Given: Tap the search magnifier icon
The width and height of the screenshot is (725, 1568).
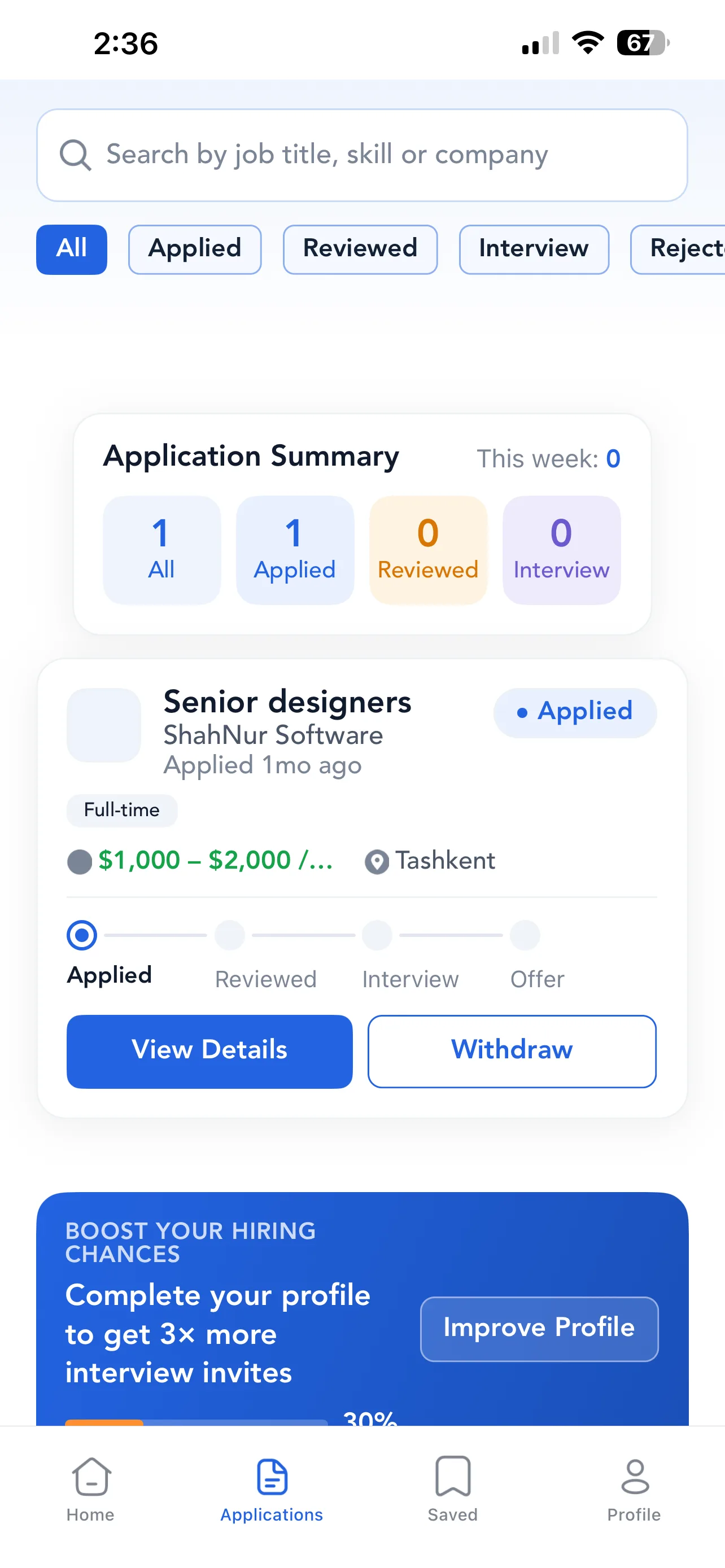Looking at the screenshot, I should point(76,155).
